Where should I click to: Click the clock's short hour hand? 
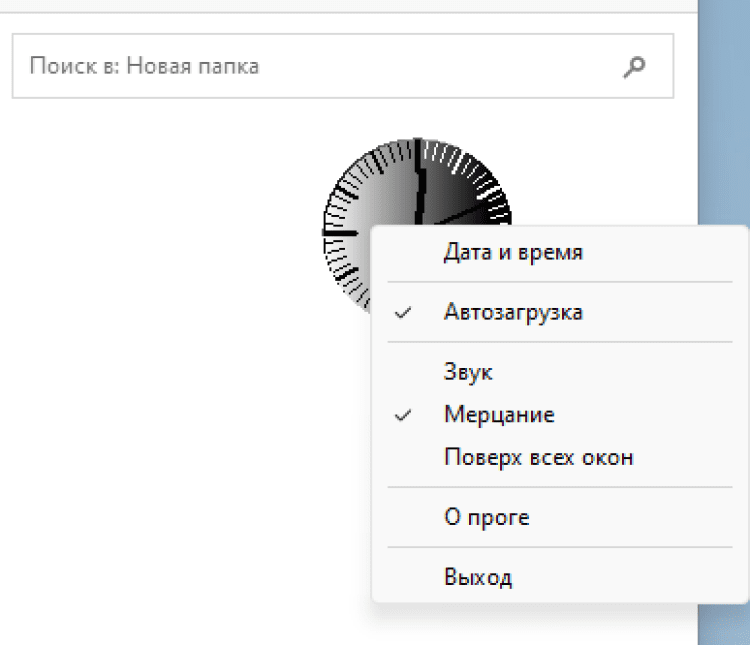[450, 214]
